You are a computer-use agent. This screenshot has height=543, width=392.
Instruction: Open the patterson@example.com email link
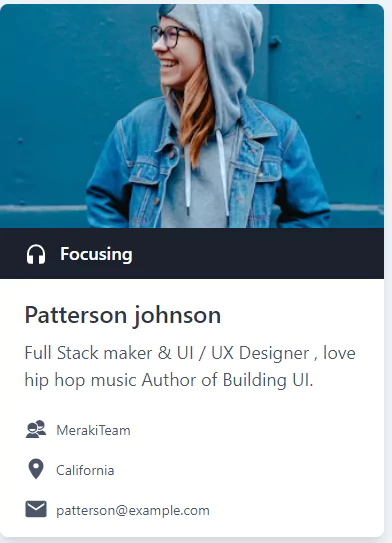click(133, 510)
